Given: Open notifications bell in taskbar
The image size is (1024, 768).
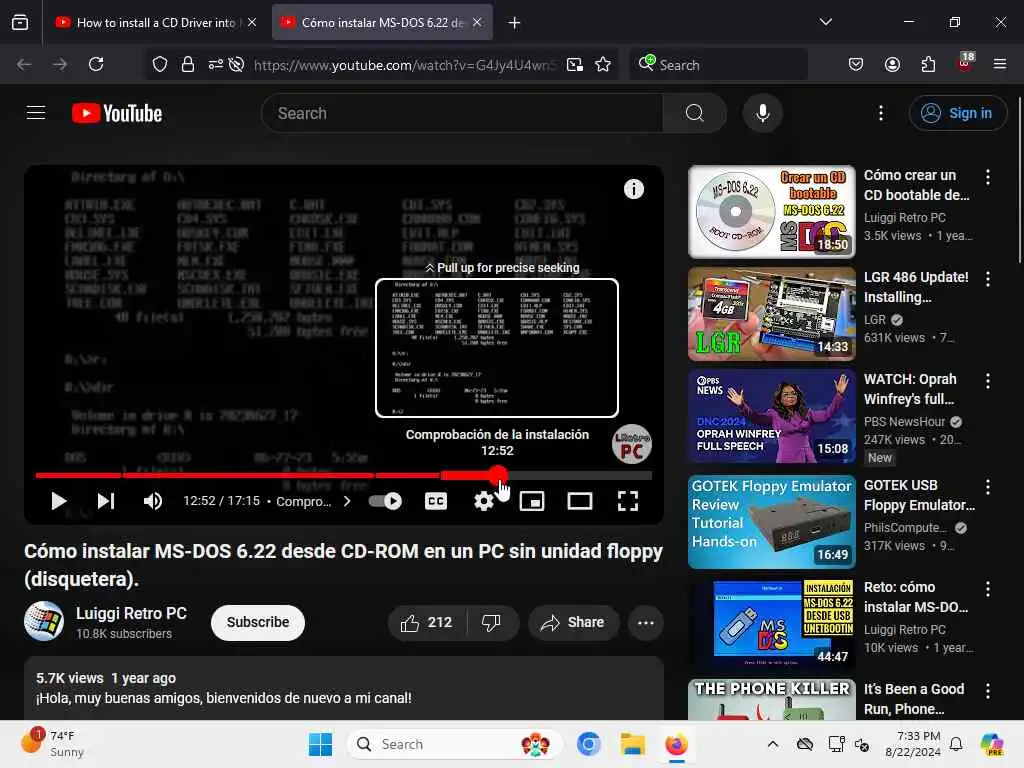Looking at the screenshot, I should coord(956,744).
